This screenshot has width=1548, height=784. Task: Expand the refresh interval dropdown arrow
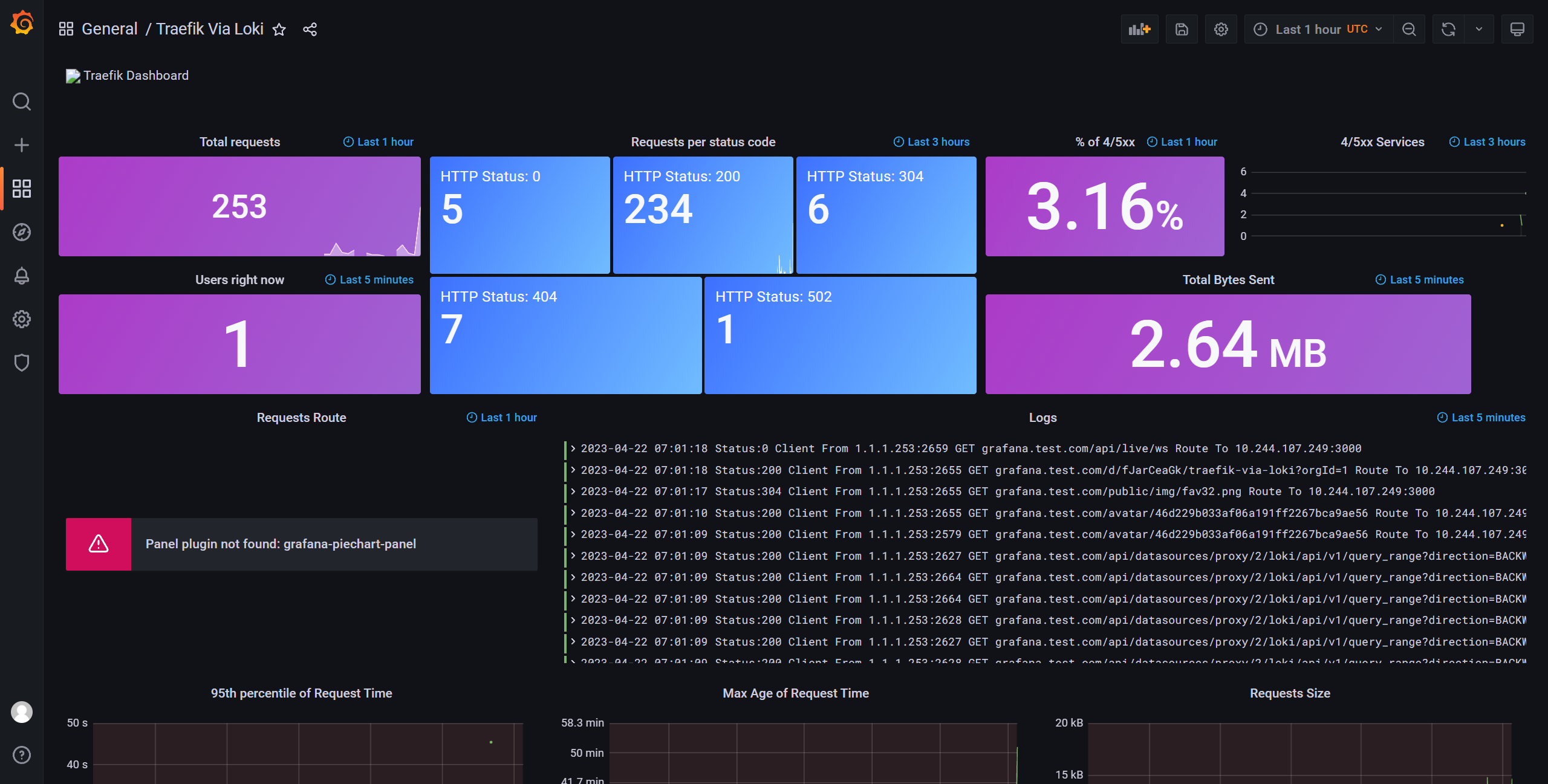pyautogui.click(x=1479, y=29)
